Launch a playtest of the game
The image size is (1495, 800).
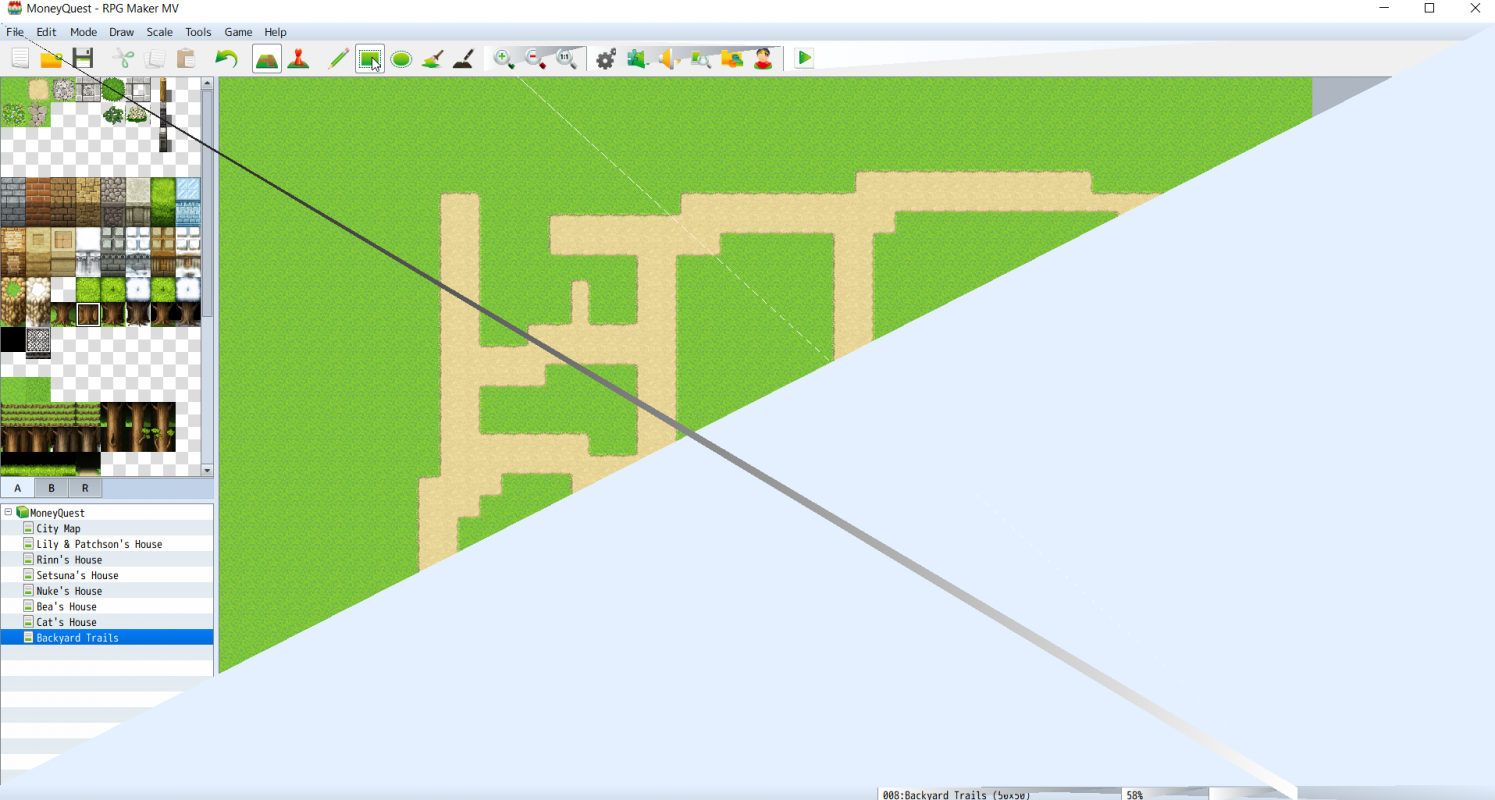803,58
